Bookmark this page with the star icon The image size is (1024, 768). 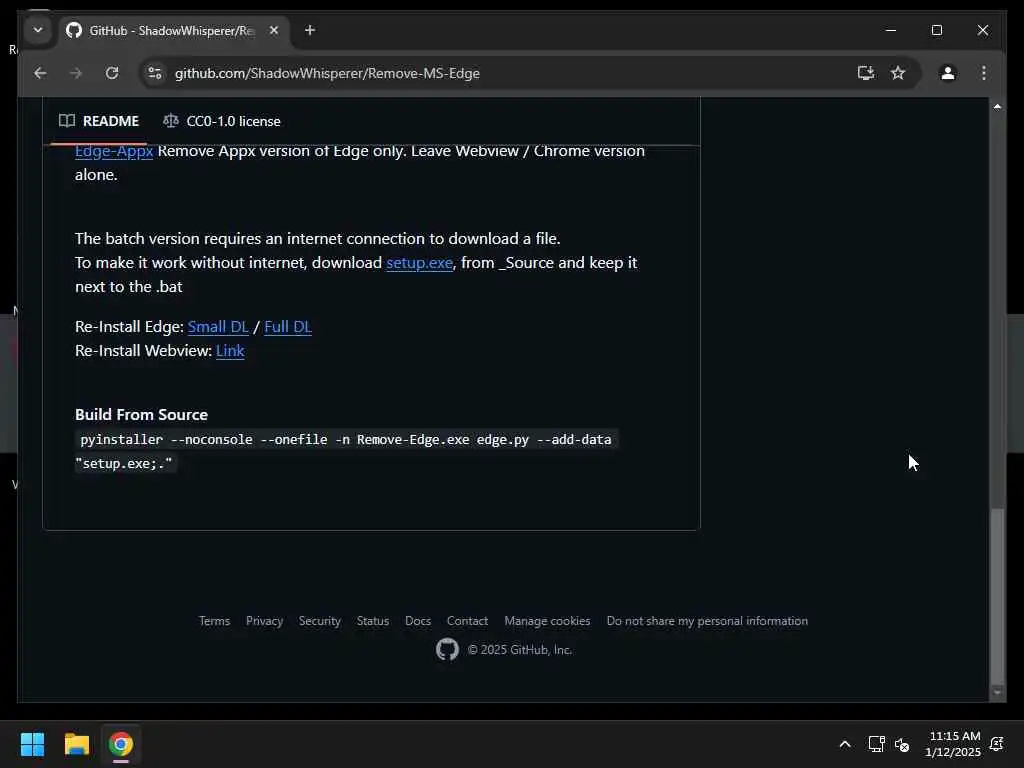pos(898,73)
